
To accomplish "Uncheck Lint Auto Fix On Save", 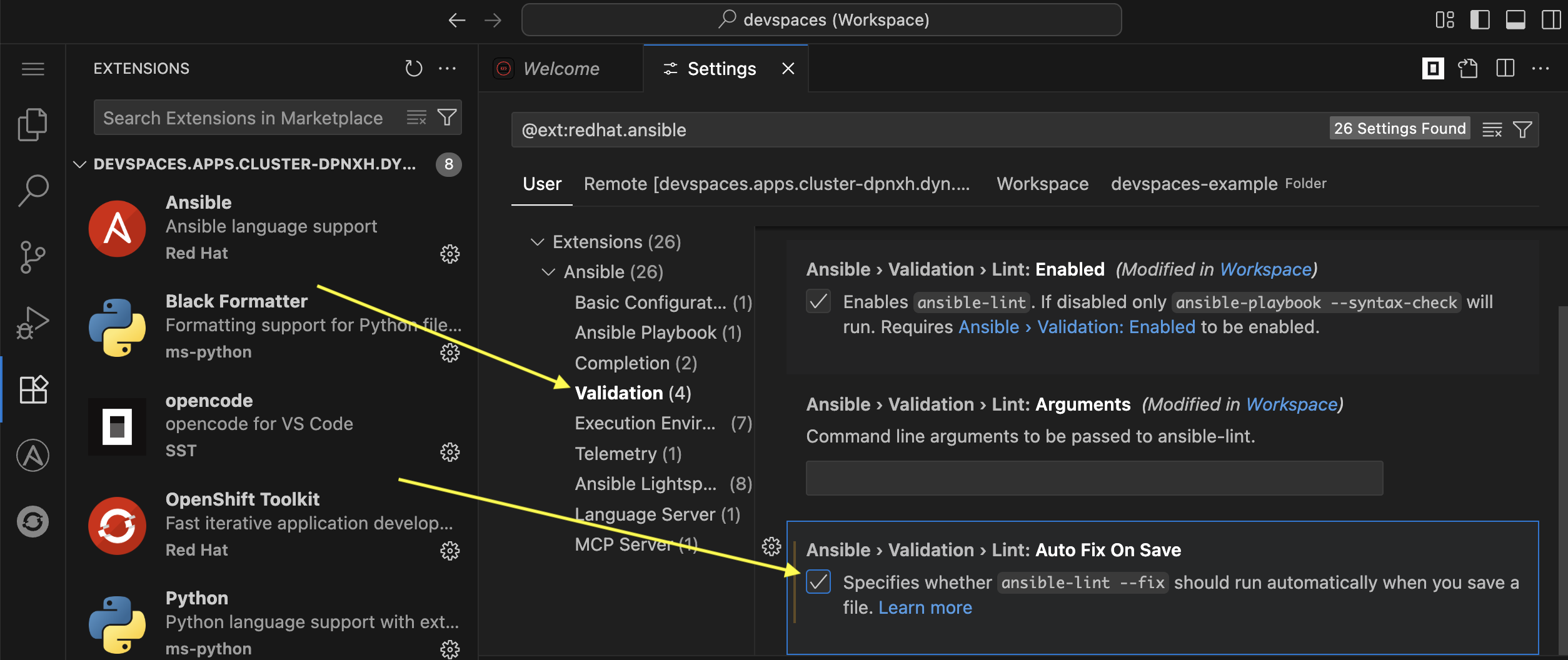I will pos(818,582).
